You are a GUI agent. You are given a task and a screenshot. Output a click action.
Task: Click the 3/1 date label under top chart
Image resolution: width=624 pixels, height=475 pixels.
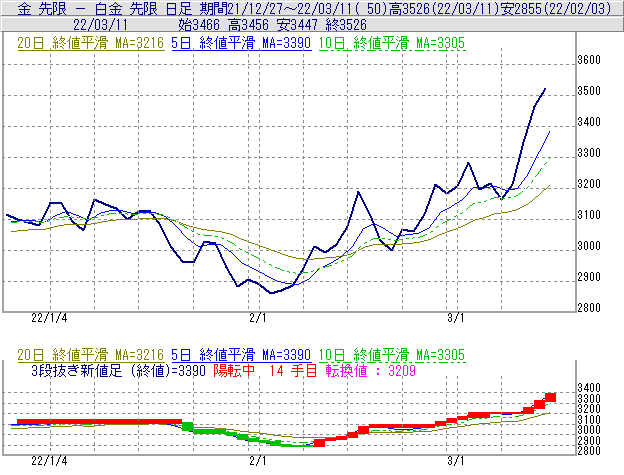[456, 318]
